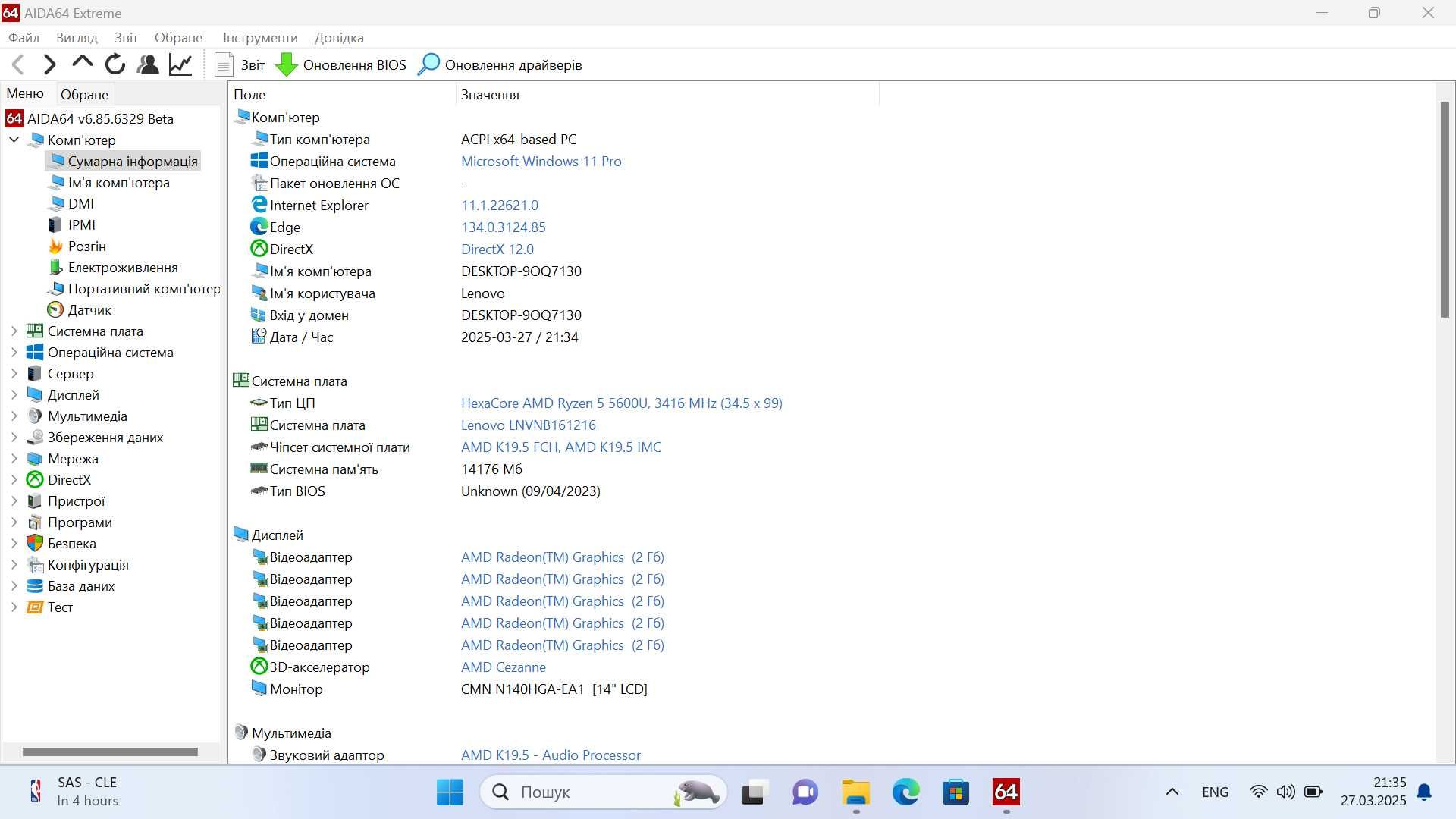Open HexaCore AMD Ryzen 5 5600U link

622,403
